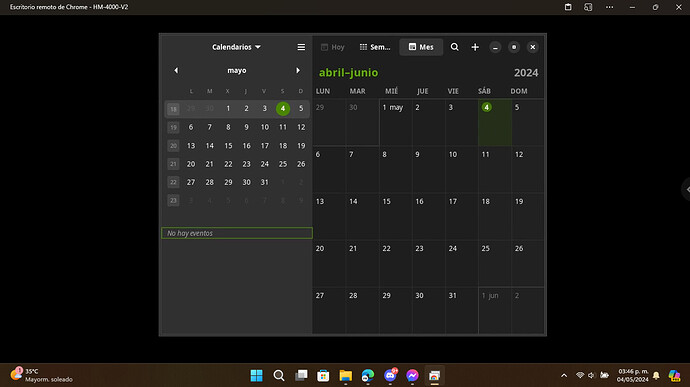The height and width of the screenshot is (387, 690).
Task: Open notifications bell in system tray
Action: [x=656, y=376]
